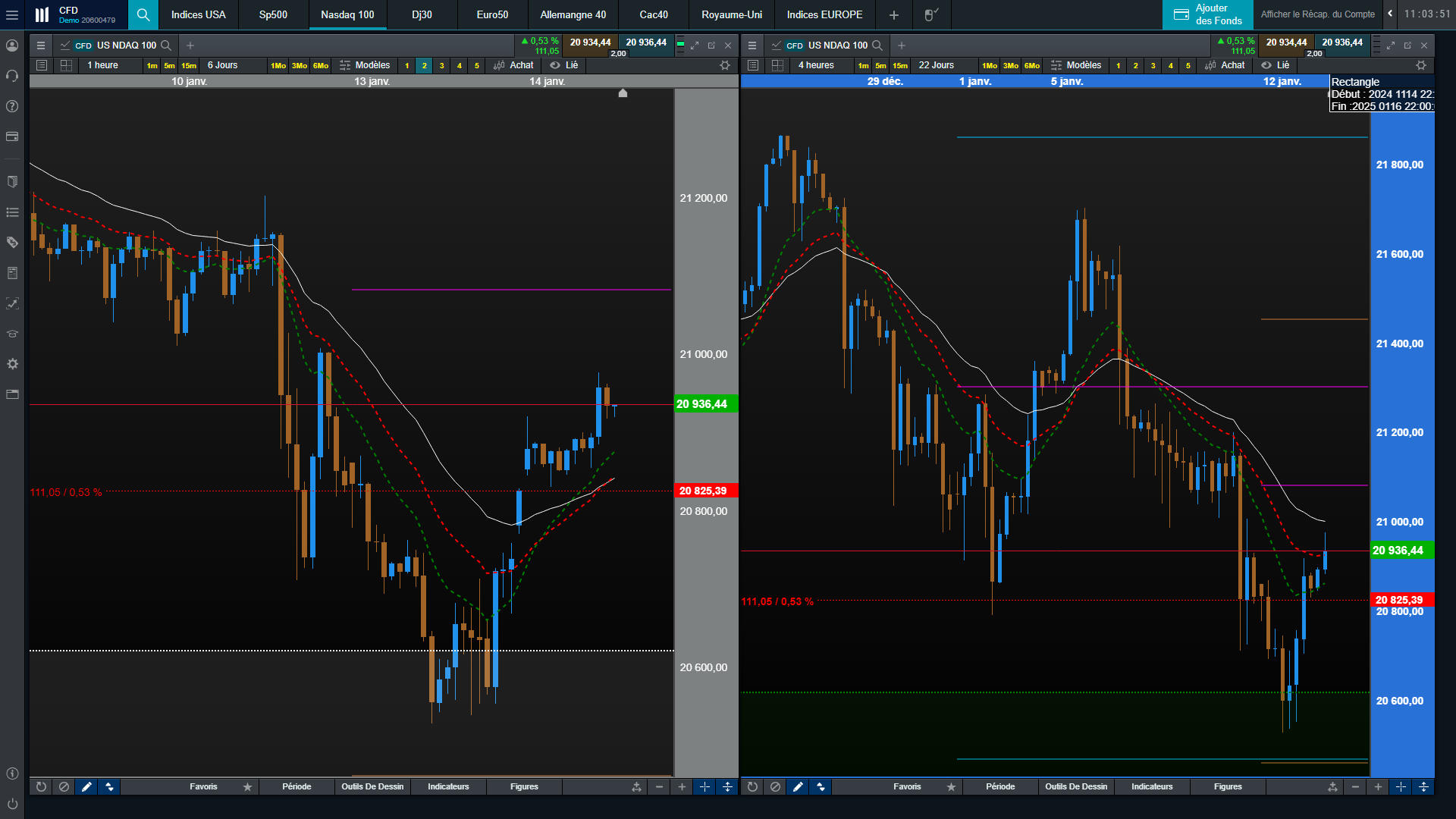
Task: Open the headset support icon in sidebar
Action: tap(12, 76)
